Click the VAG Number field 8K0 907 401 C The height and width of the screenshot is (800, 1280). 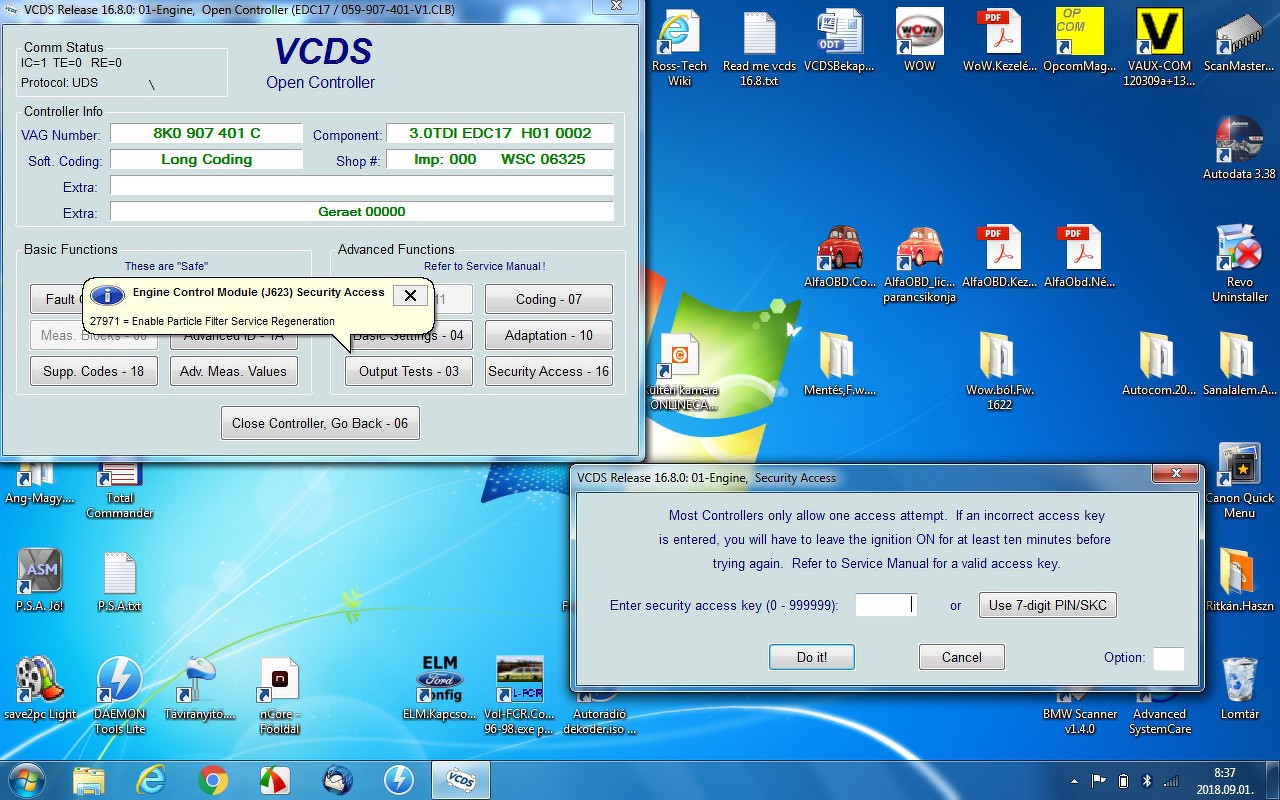pyautogui.click(x=206, y=133)
